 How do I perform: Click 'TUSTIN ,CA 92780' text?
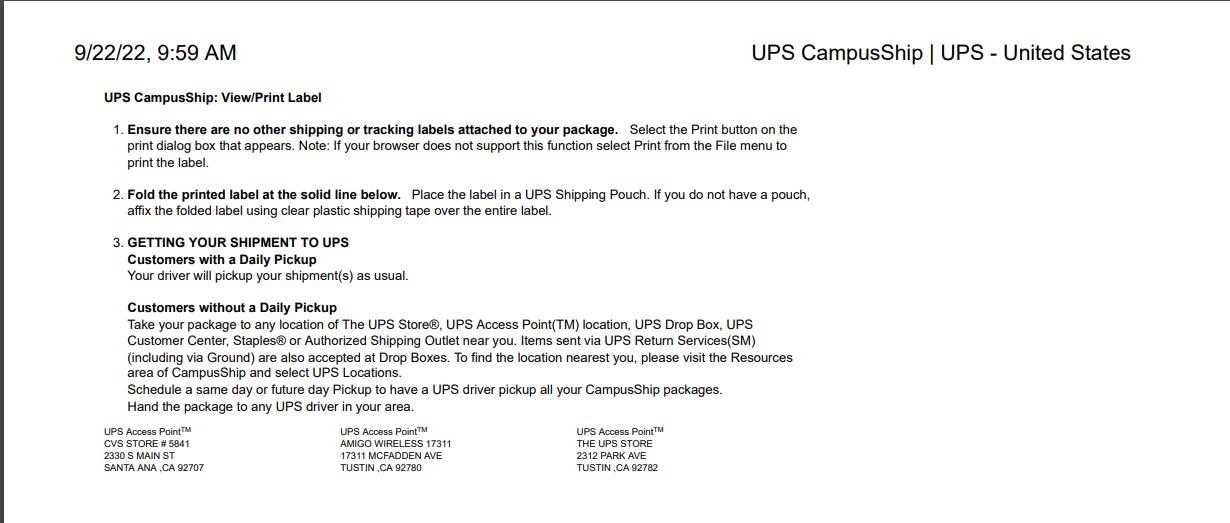pos(381,468)
